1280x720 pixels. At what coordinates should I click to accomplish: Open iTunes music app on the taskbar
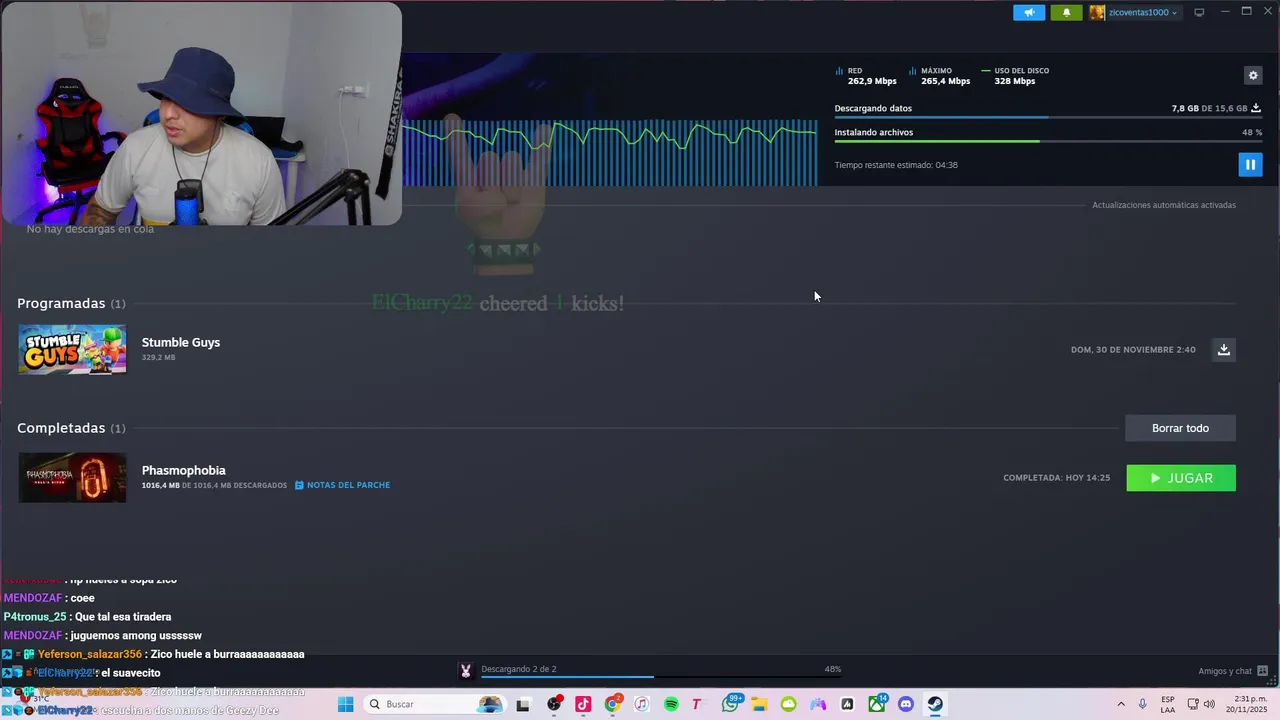click(x=642, y=704)
